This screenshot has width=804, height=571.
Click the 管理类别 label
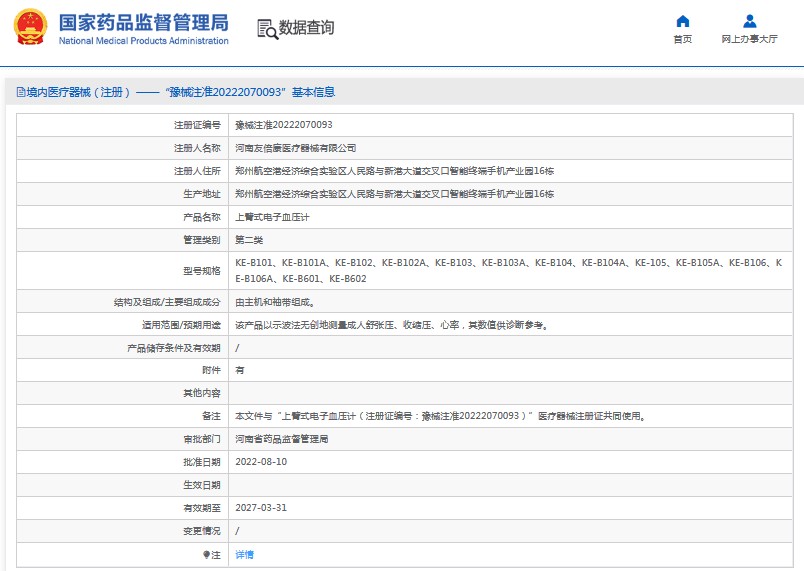coord(202,240)
